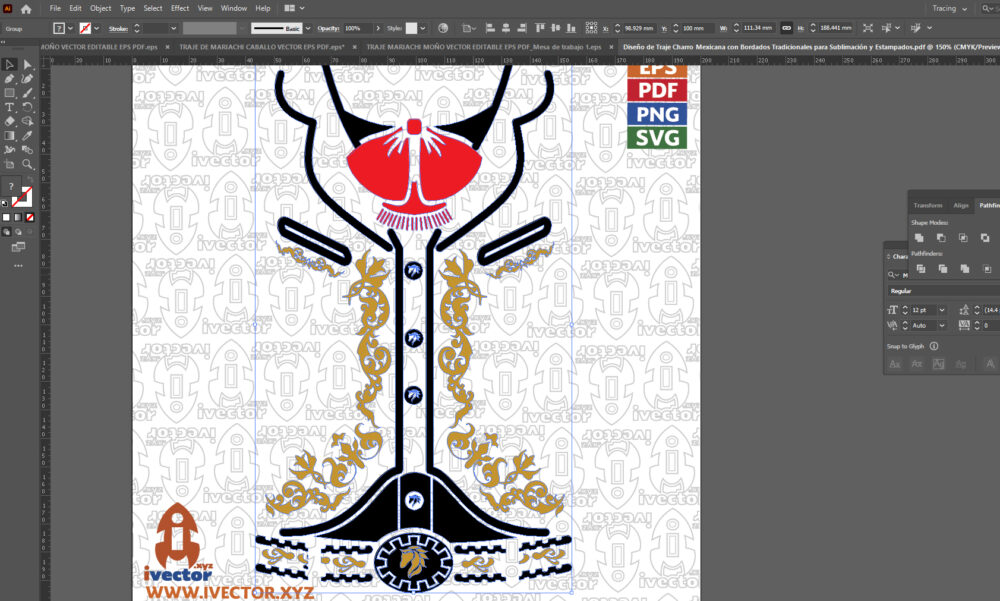Click the X position input field
The height and width of the screenshot is (601, 1000).
tap(639, 29)
